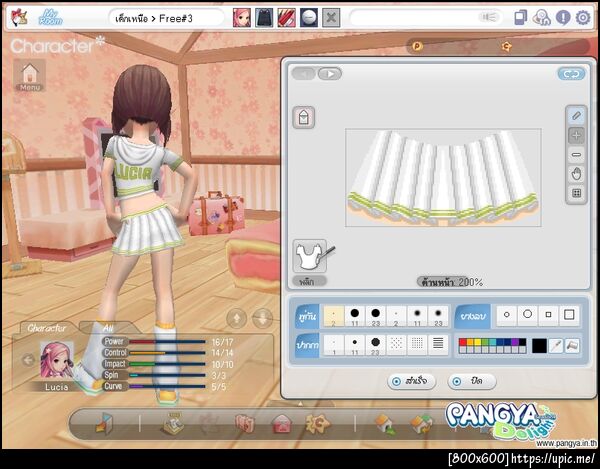The image size is (600, 469).
Task: Open the settings gear icon
Action: (x=583, y=18)
